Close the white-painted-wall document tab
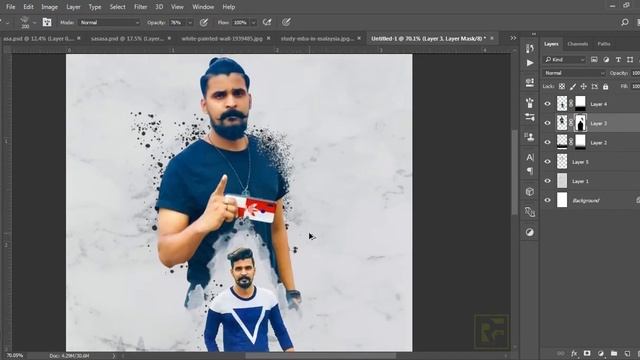Screen dimensions: 640x360 (269, 38)
